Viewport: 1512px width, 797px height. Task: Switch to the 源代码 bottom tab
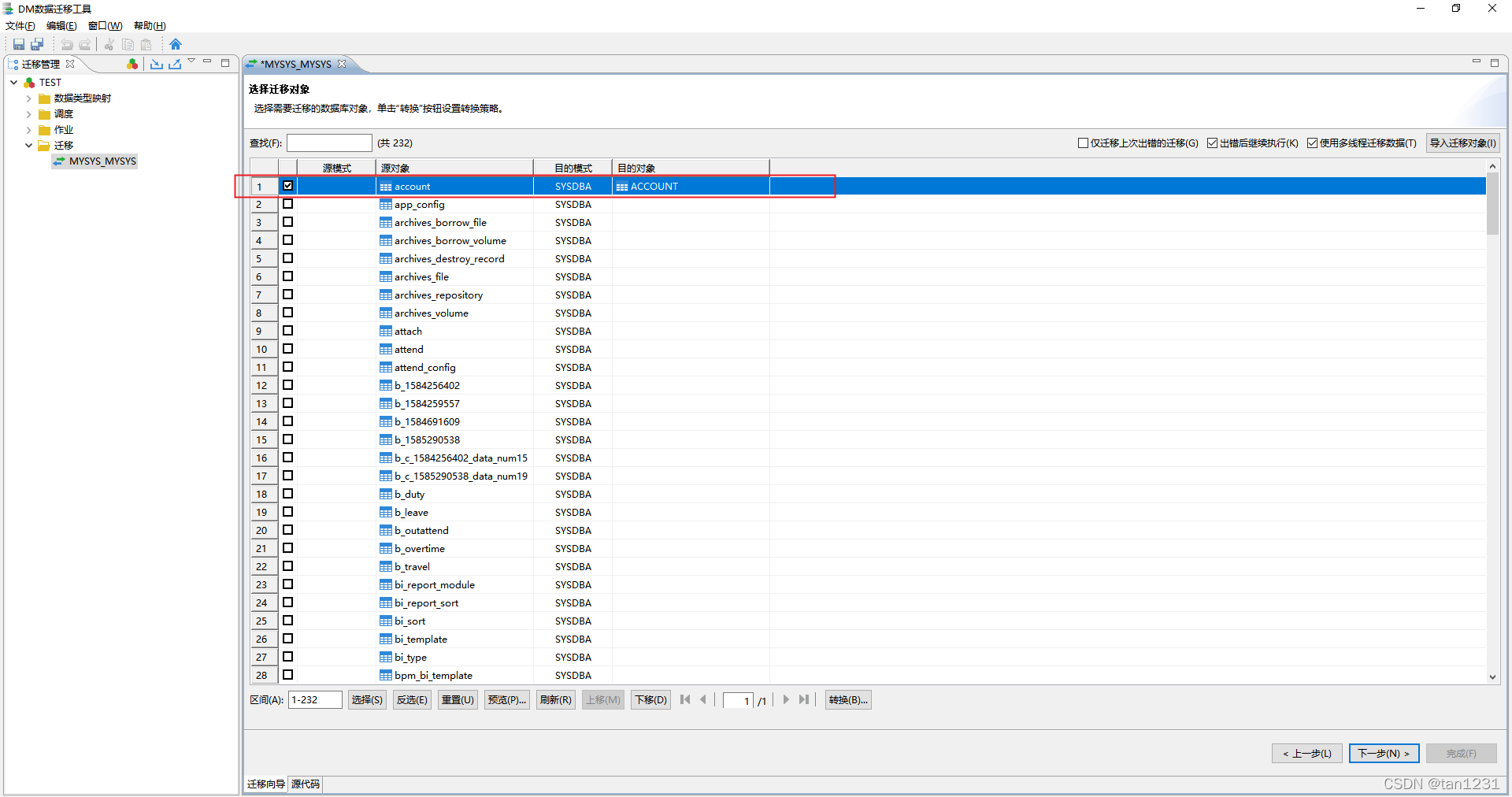[x=306, y=784]
